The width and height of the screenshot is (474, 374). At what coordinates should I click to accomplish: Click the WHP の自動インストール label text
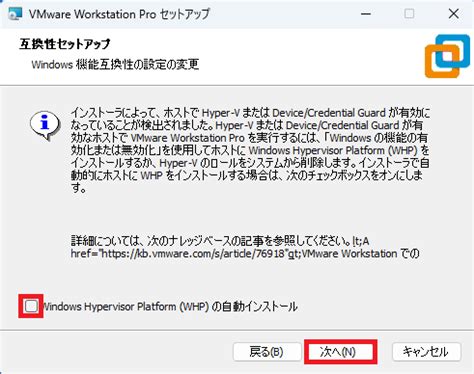click(x=169, y=306)
